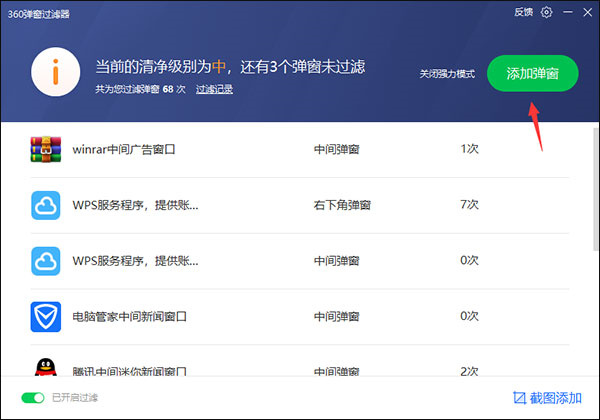Click the WinRAR icon in list

tap(46, 149)
